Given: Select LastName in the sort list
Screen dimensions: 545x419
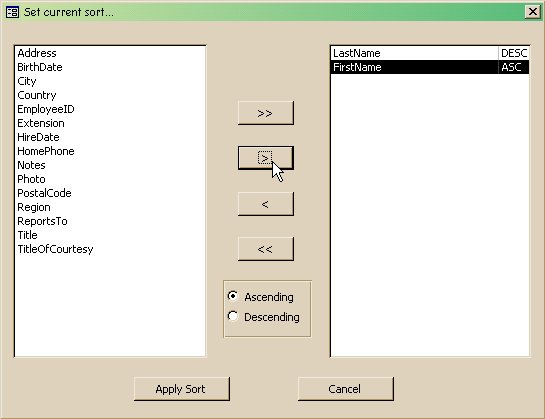Looking at the screenshot, I should click(x=430, y=53).
